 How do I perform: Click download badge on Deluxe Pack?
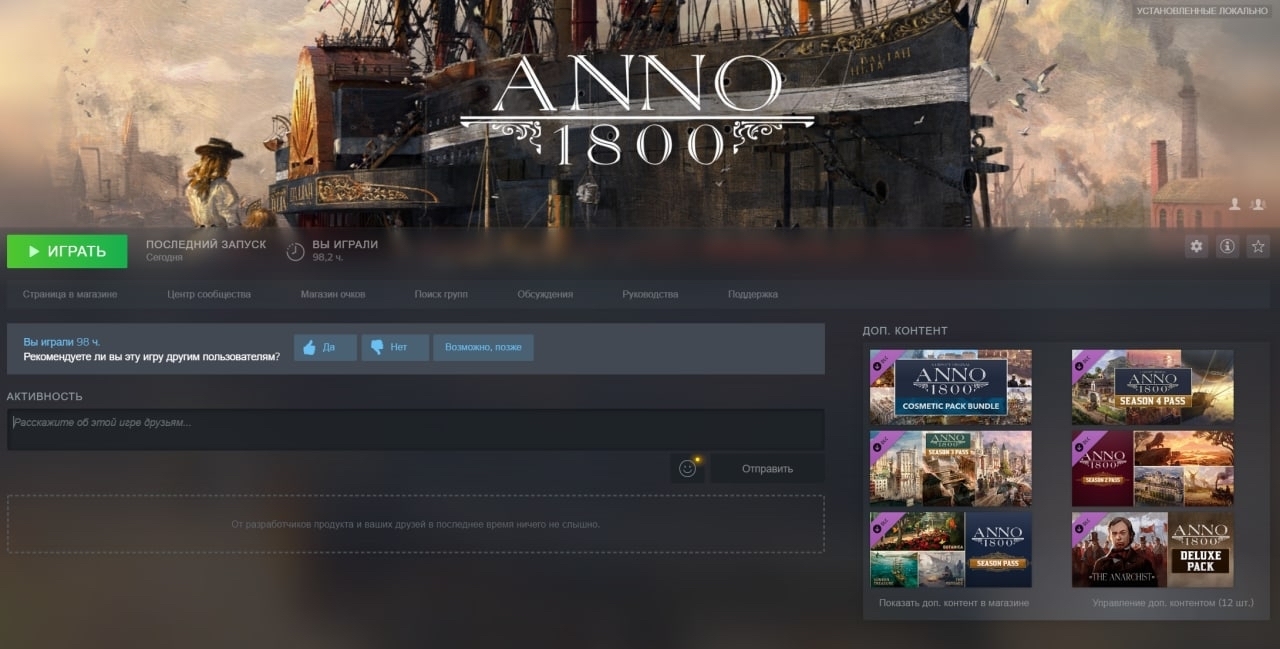[x=1080, y=528]
